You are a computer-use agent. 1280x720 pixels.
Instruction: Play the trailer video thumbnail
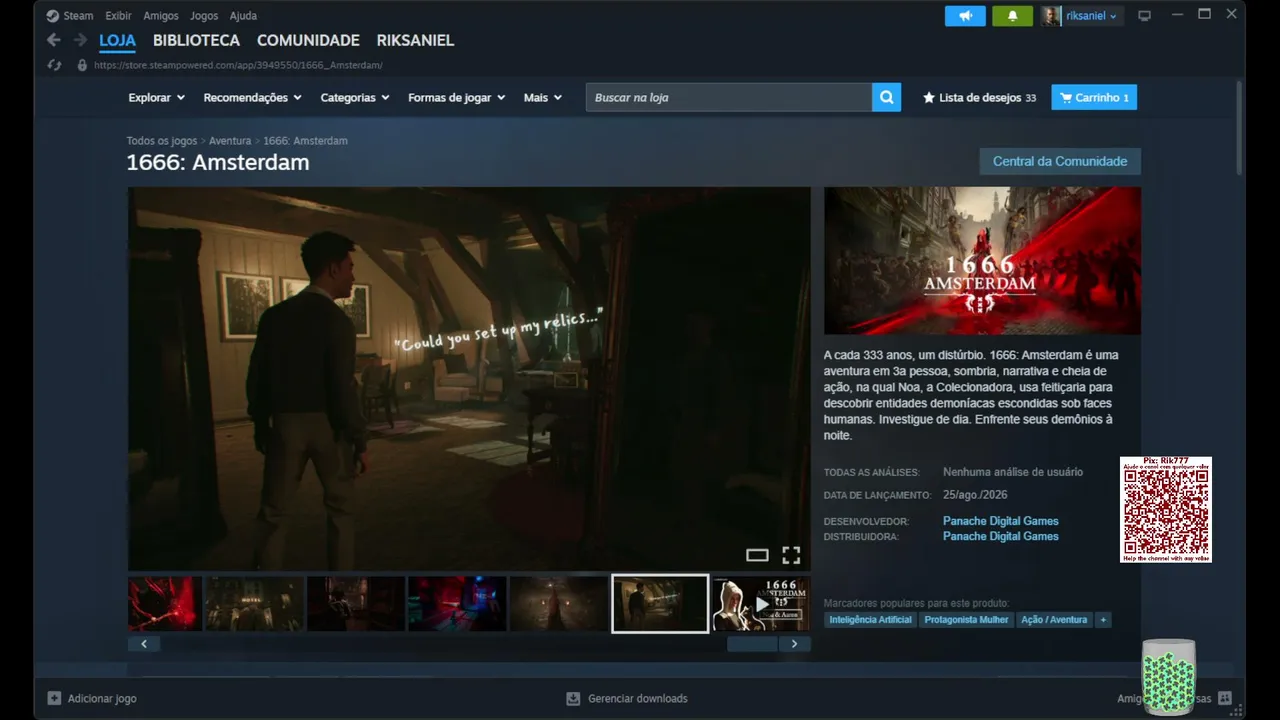[x=761, y=604]
